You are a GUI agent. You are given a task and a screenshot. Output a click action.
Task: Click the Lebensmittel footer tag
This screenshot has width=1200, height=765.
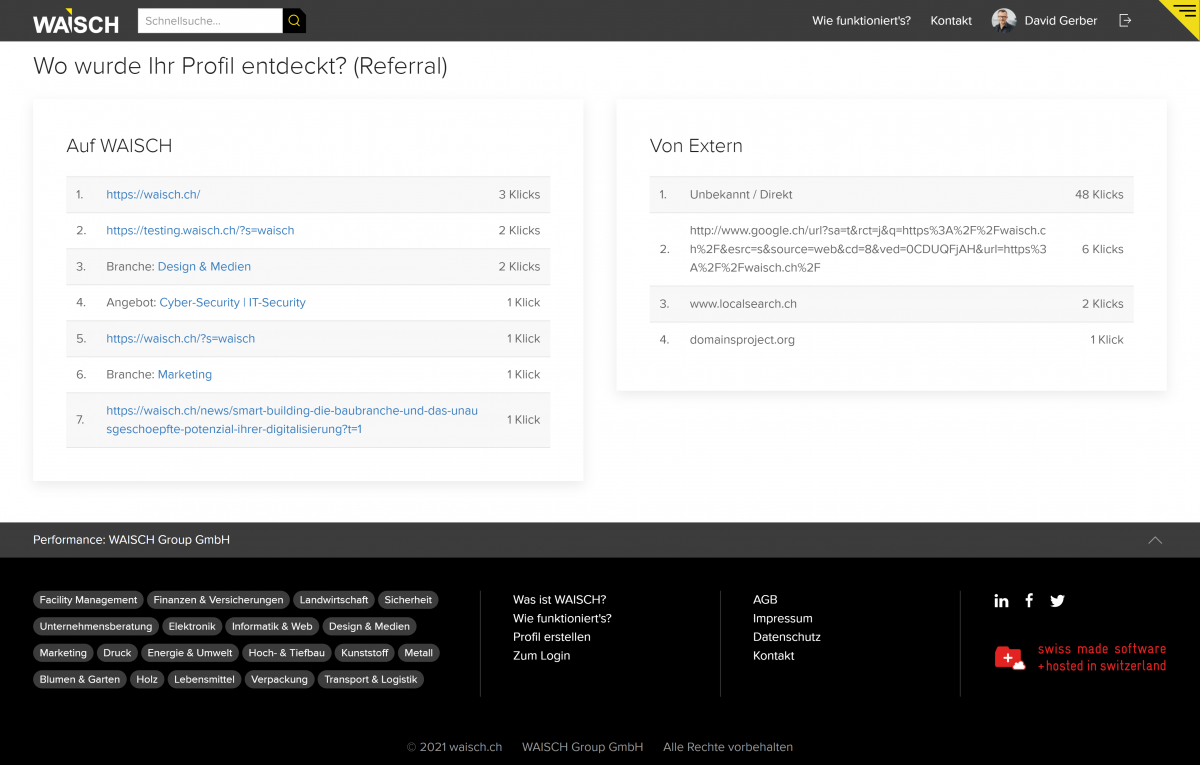[x=204, y=679]
